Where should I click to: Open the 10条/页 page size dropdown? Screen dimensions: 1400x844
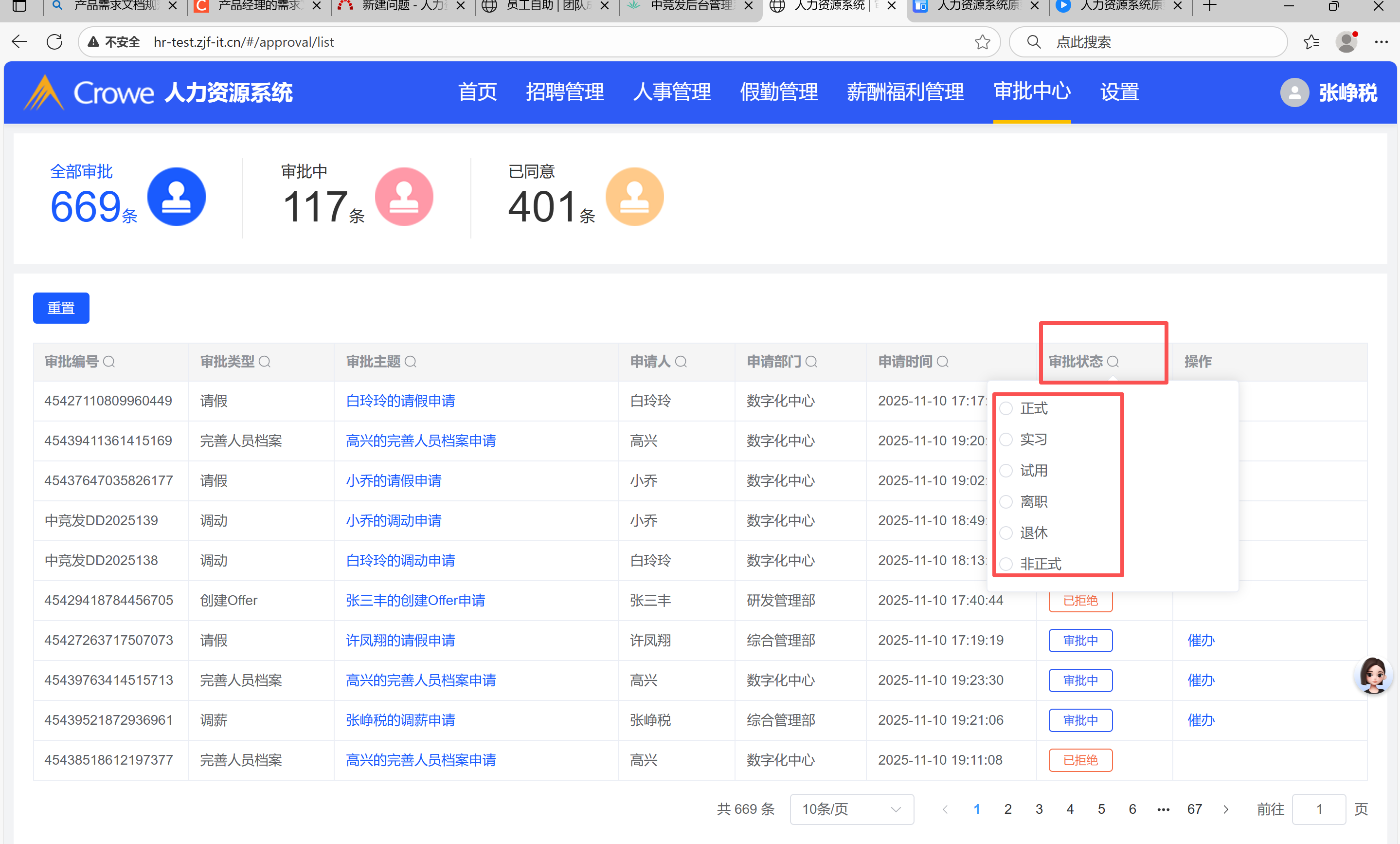click(851, 809)
